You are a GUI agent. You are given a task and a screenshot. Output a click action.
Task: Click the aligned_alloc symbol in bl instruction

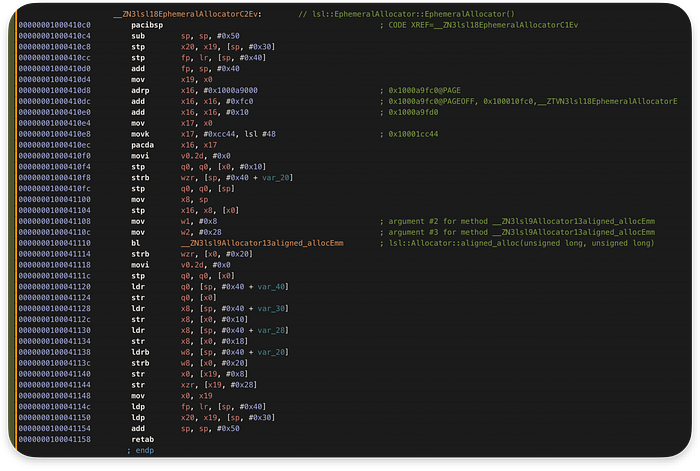262,243
